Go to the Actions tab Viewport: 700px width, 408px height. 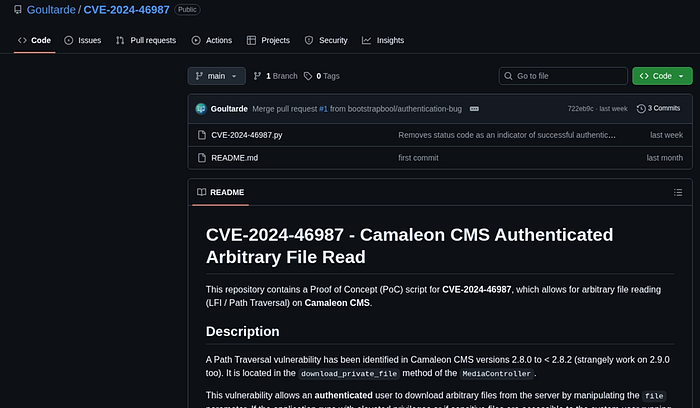tap(212, 40)
